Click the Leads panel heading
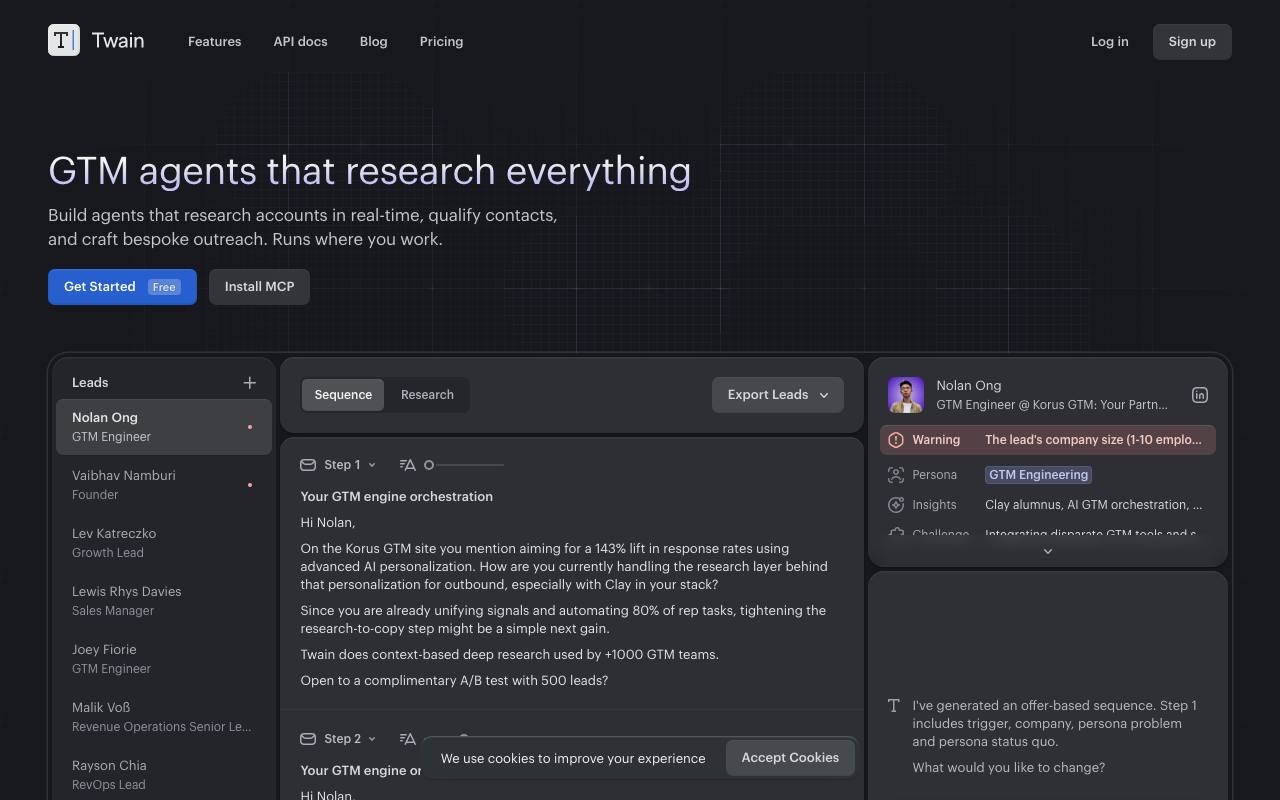This screenshot has height=800, width=1280. [90, 382]
